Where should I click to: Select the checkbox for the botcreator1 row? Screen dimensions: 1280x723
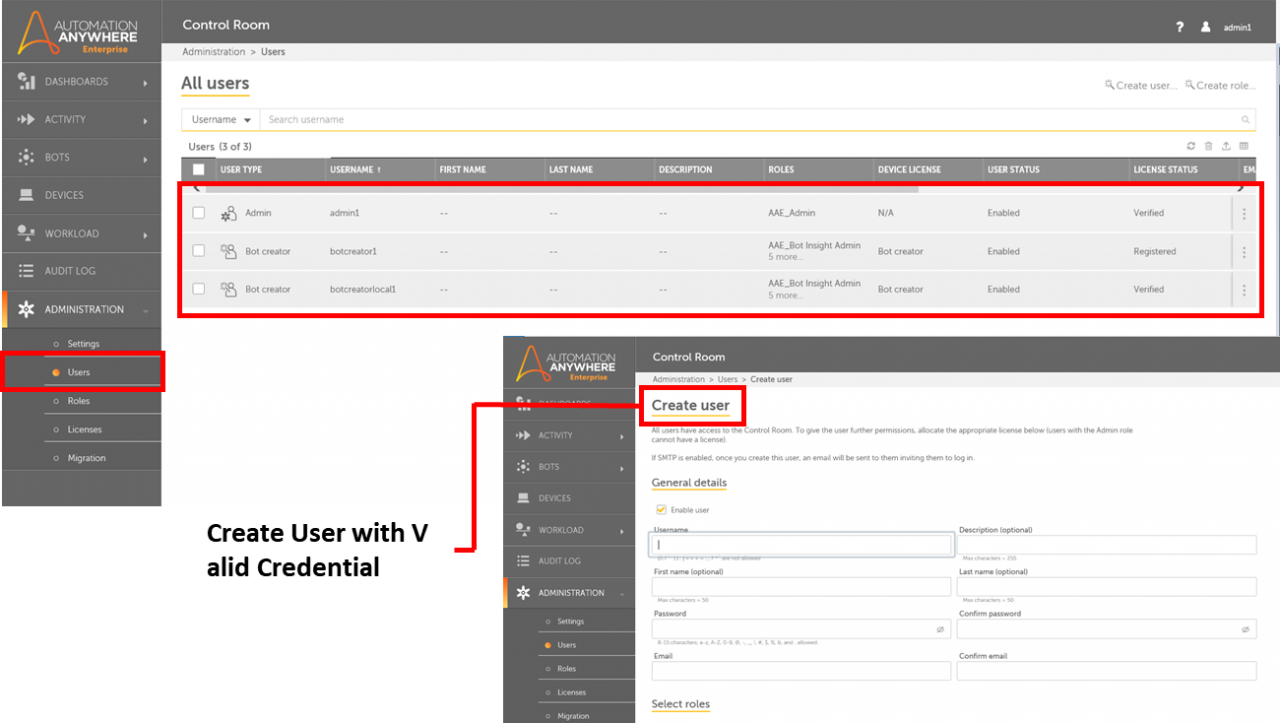199,251
